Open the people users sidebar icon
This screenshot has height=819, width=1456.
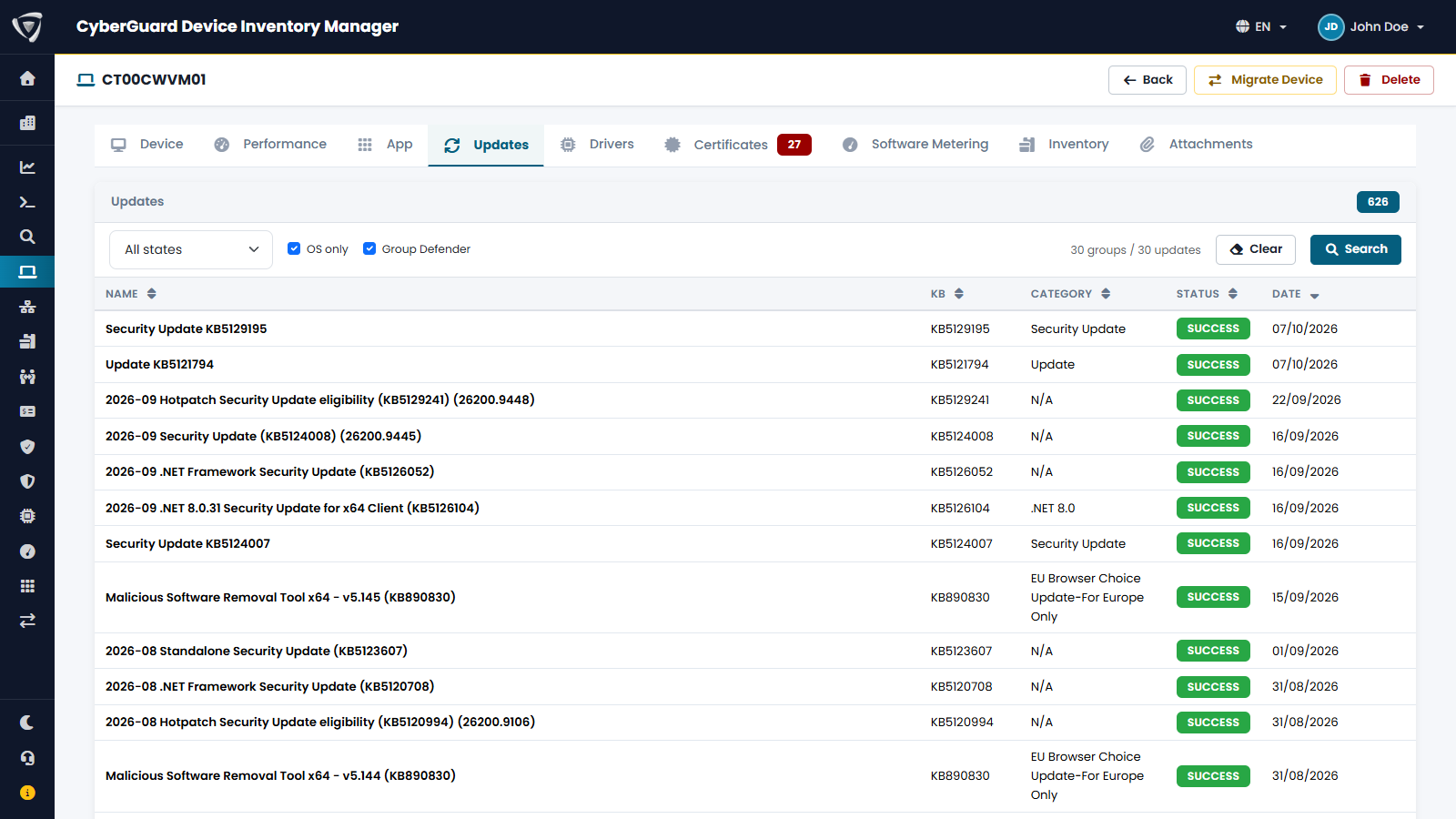coord(27,377)
